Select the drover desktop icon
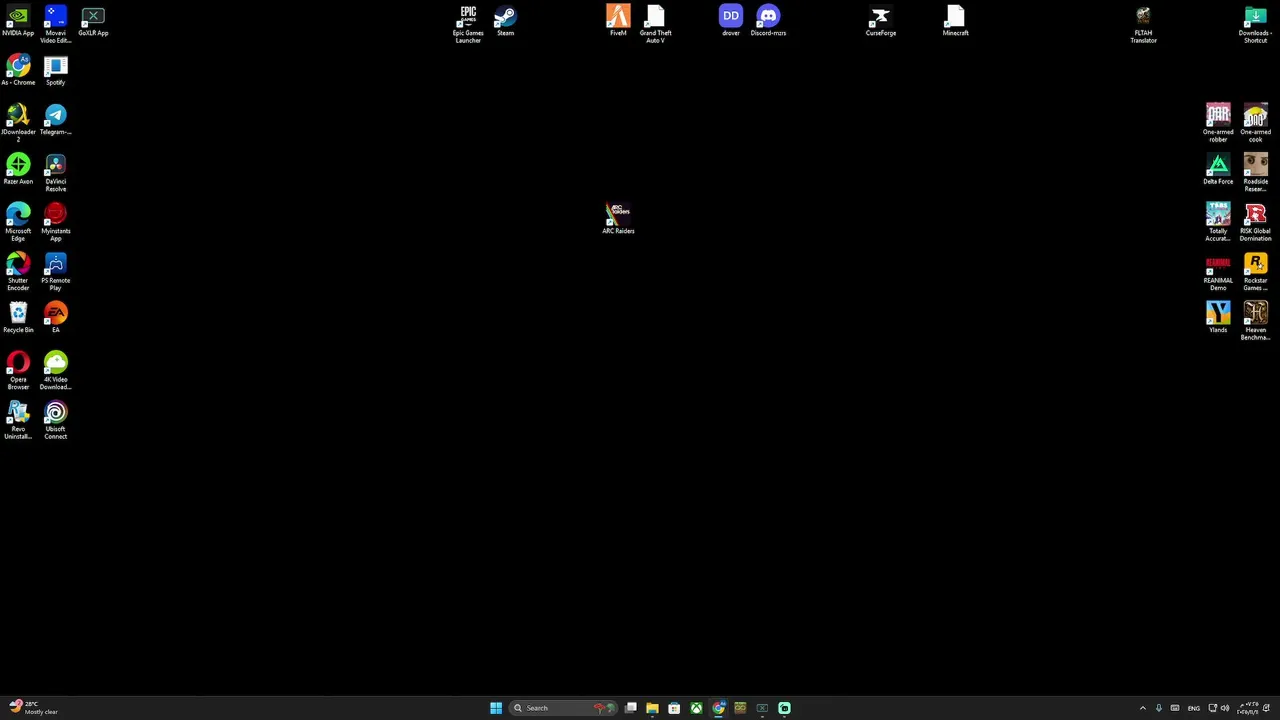 (x=731, y=22)
